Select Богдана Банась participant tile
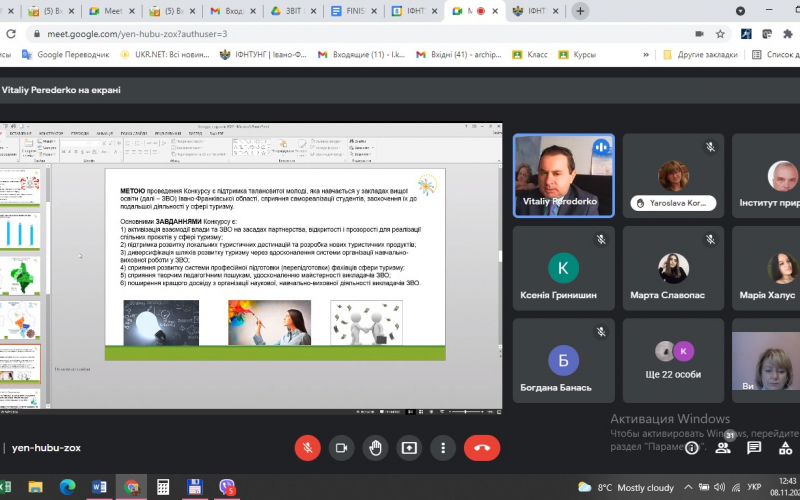Image resolution: width=800 pixels, height=500 pixels. coord(563,360)
